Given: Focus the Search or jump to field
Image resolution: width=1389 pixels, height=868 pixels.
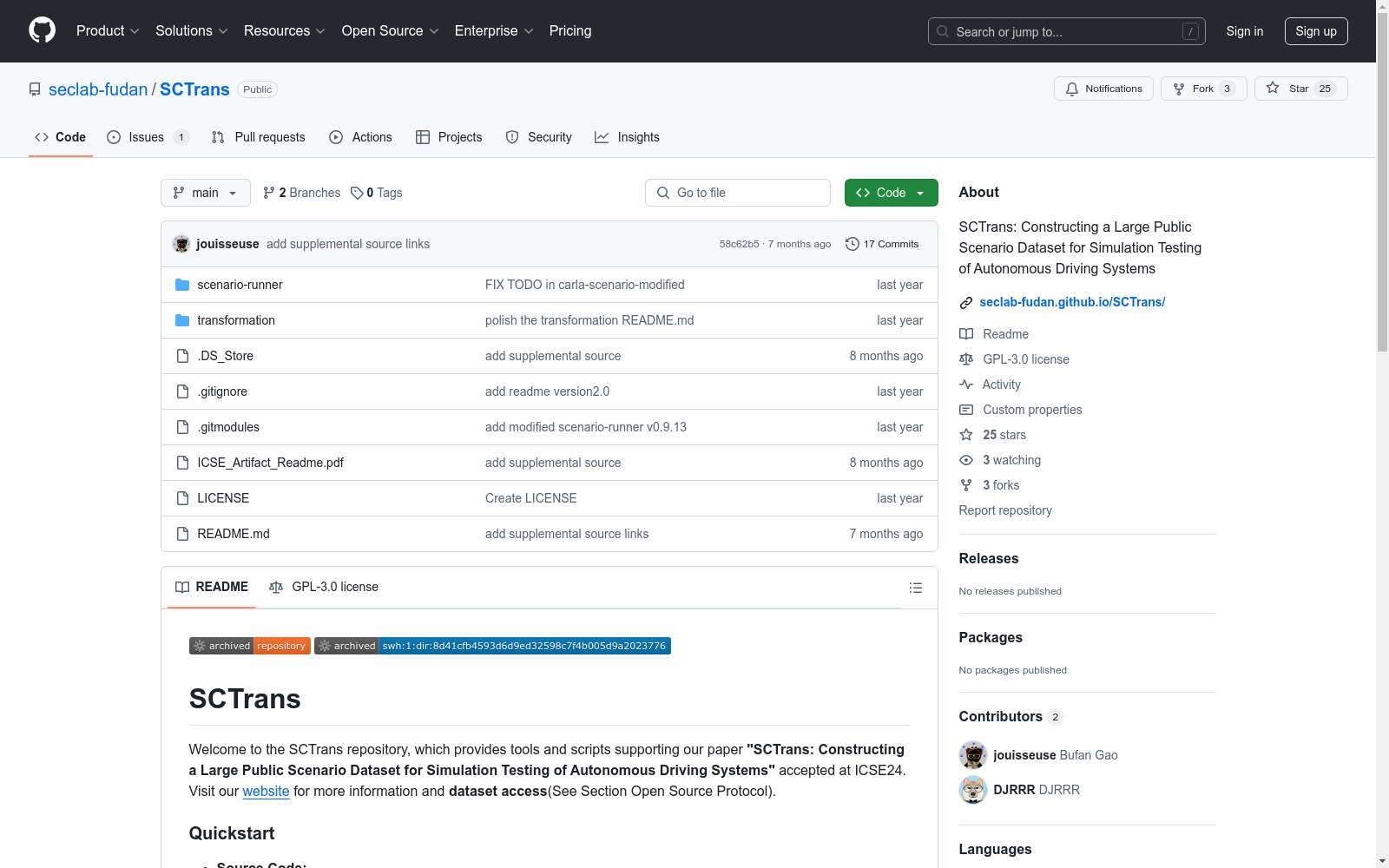Looking at the screenshot, I should (1067, 31).
